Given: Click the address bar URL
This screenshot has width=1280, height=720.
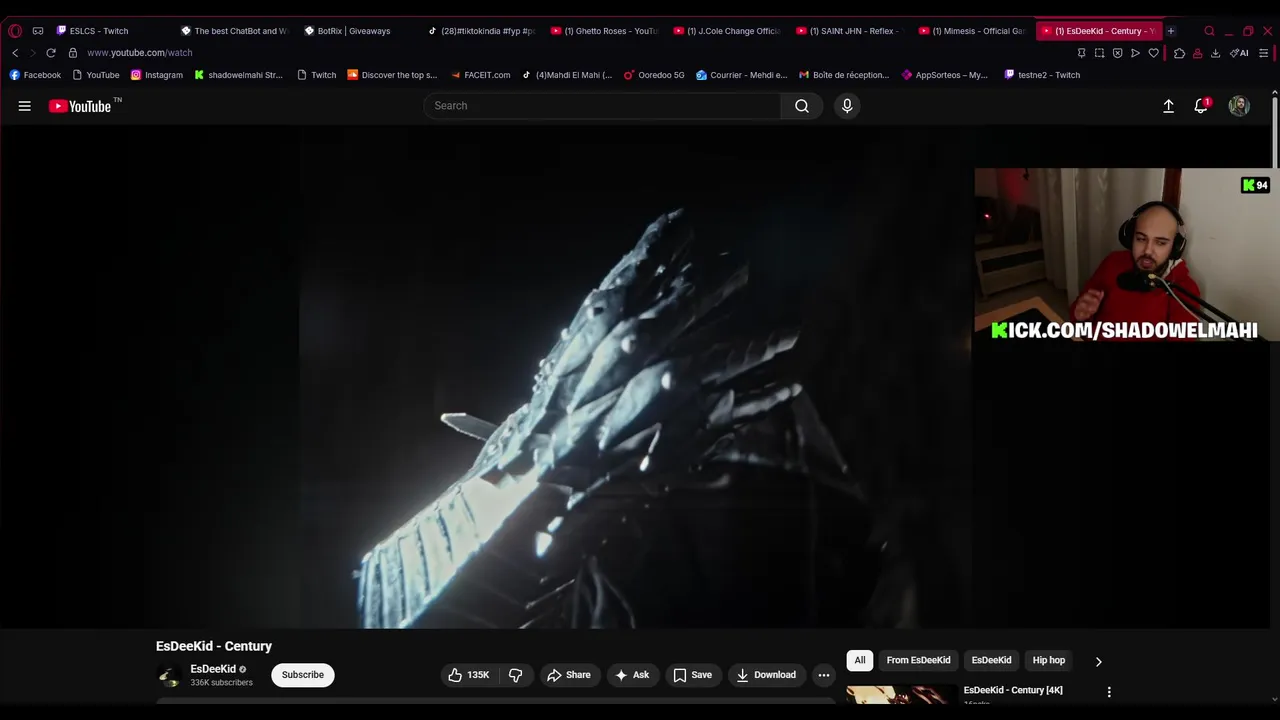Looking at the screenshot, I should tap(140, 53).
